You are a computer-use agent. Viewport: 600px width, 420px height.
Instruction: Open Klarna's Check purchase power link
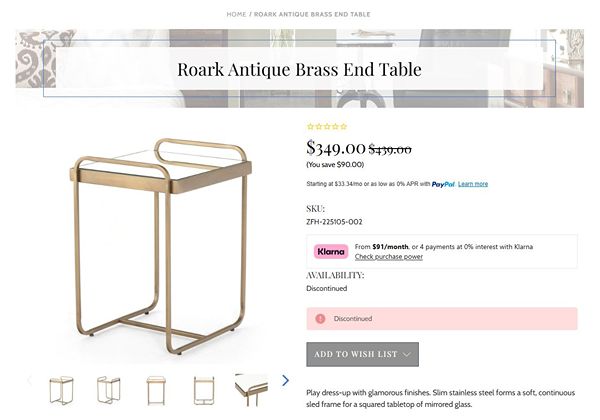point(388,257)
